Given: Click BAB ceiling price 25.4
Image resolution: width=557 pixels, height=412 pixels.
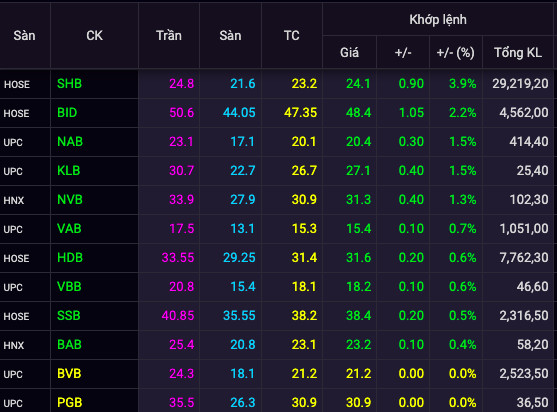Looking at the screenshot, I should click(x=182, y=345).
